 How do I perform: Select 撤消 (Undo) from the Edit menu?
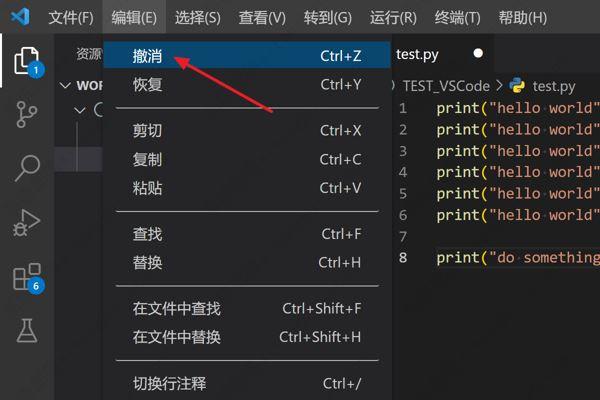click(148, 57)
